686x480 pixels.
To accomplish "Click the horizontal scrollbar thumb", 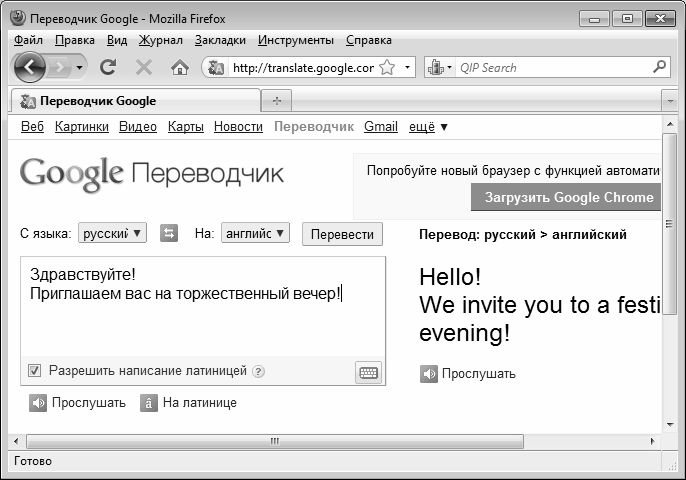I will point(275,441).
